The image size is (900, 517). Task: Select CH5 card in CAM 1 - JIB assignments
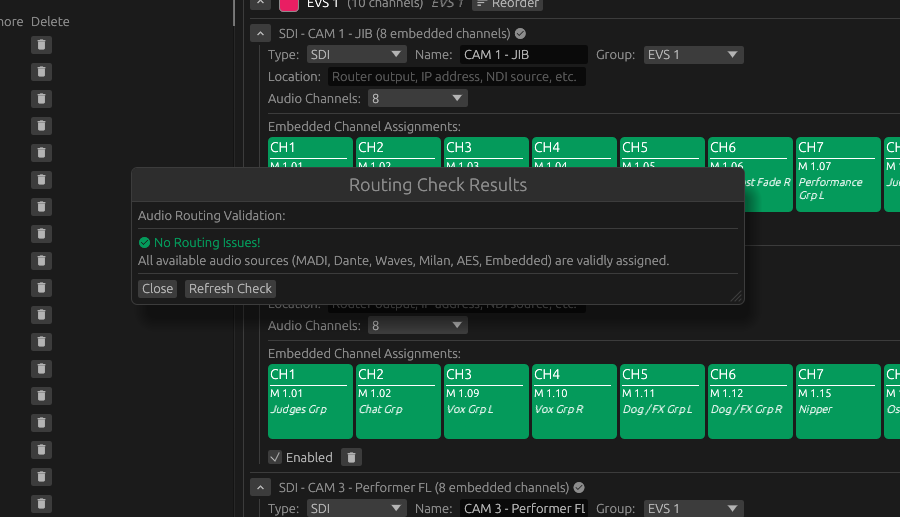662,152
